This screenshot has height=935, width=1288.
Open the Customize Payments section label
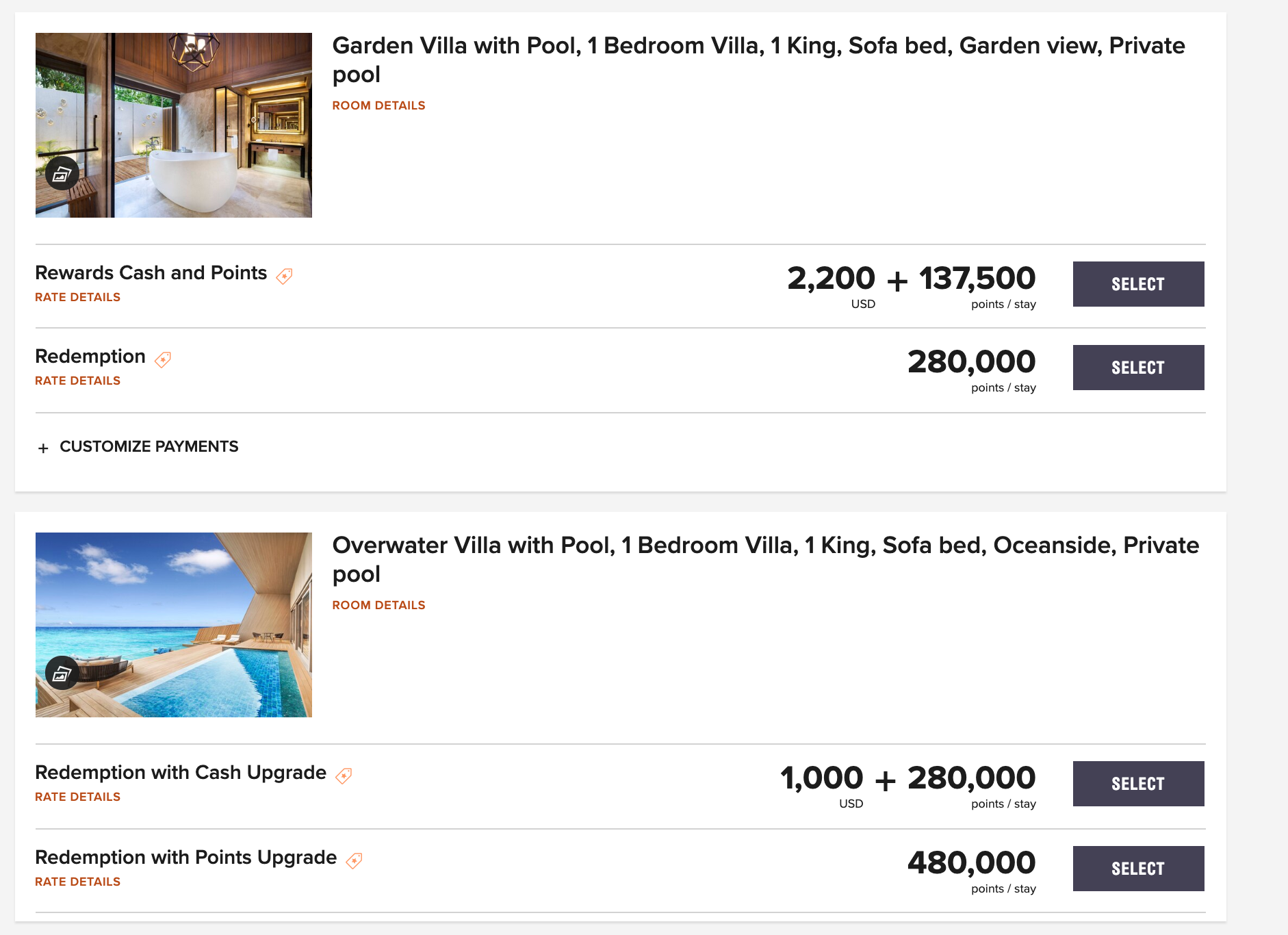point(149,447)
